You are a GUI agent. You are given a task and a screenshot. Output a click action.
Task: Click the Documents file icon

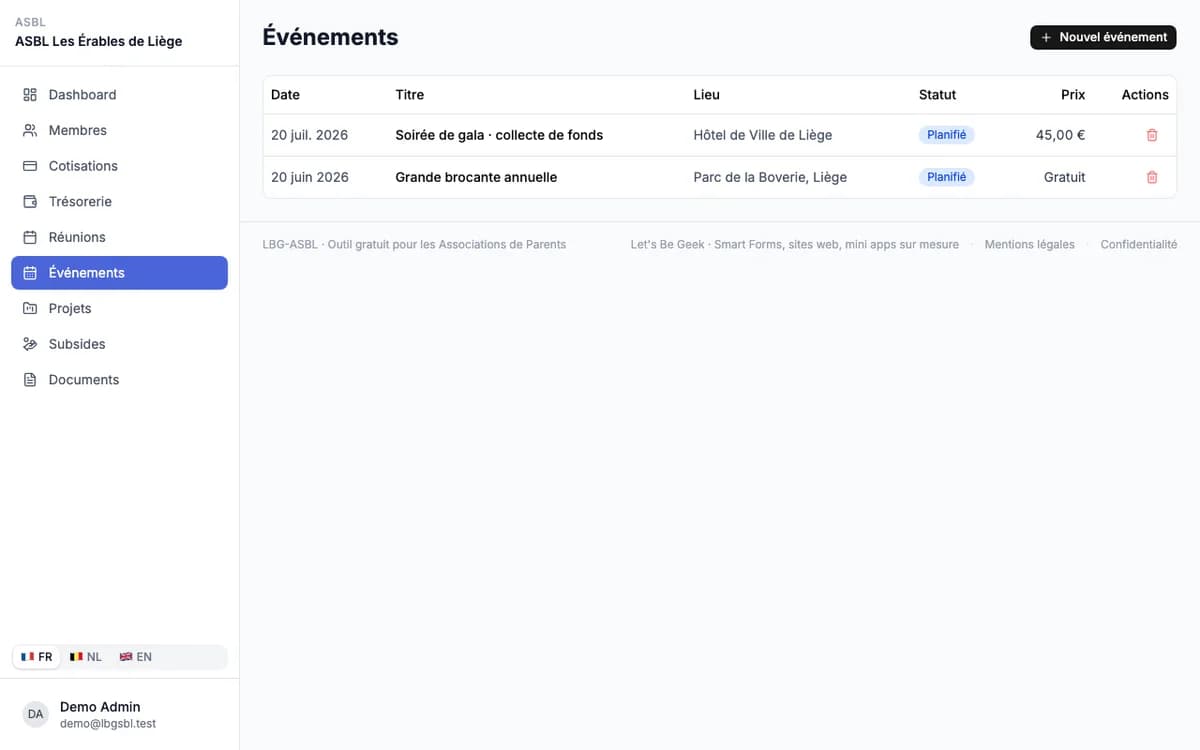click(x=30, y=380)
